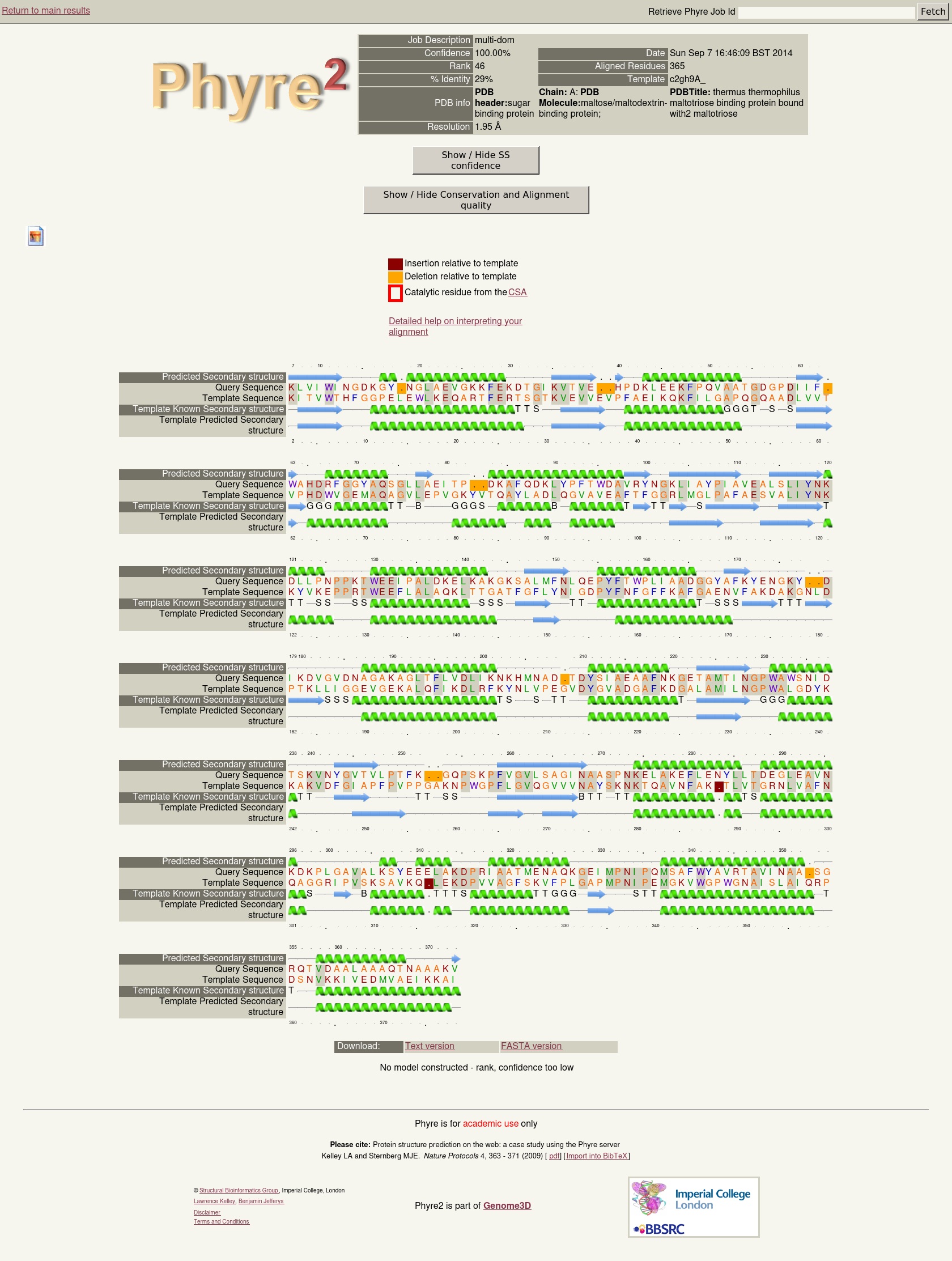Open the citation pdf link

554,1156
